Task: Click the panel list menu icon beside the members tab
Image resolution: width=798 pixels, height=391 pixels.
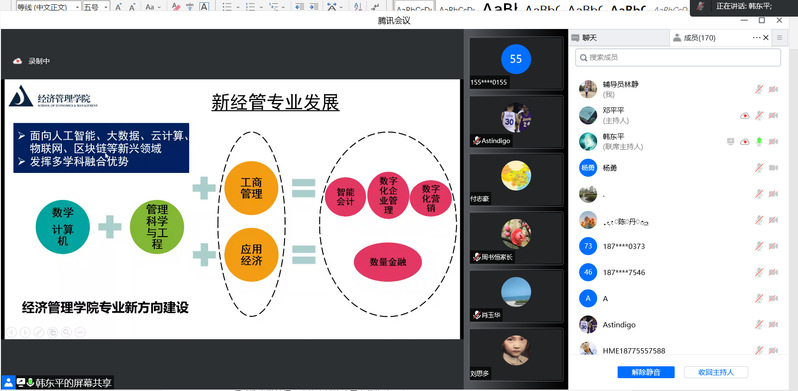Action: tap(779, 38)
